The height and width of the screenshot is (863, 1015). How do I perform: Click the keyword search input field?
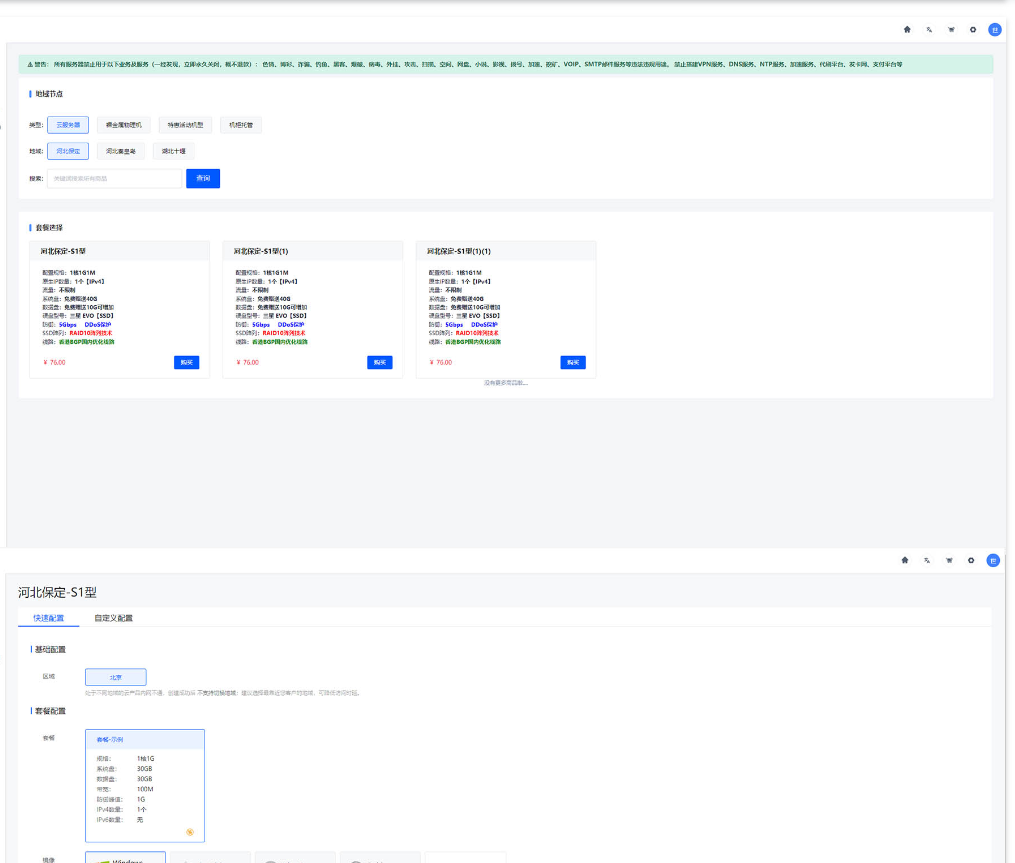[x=114, y=178]
